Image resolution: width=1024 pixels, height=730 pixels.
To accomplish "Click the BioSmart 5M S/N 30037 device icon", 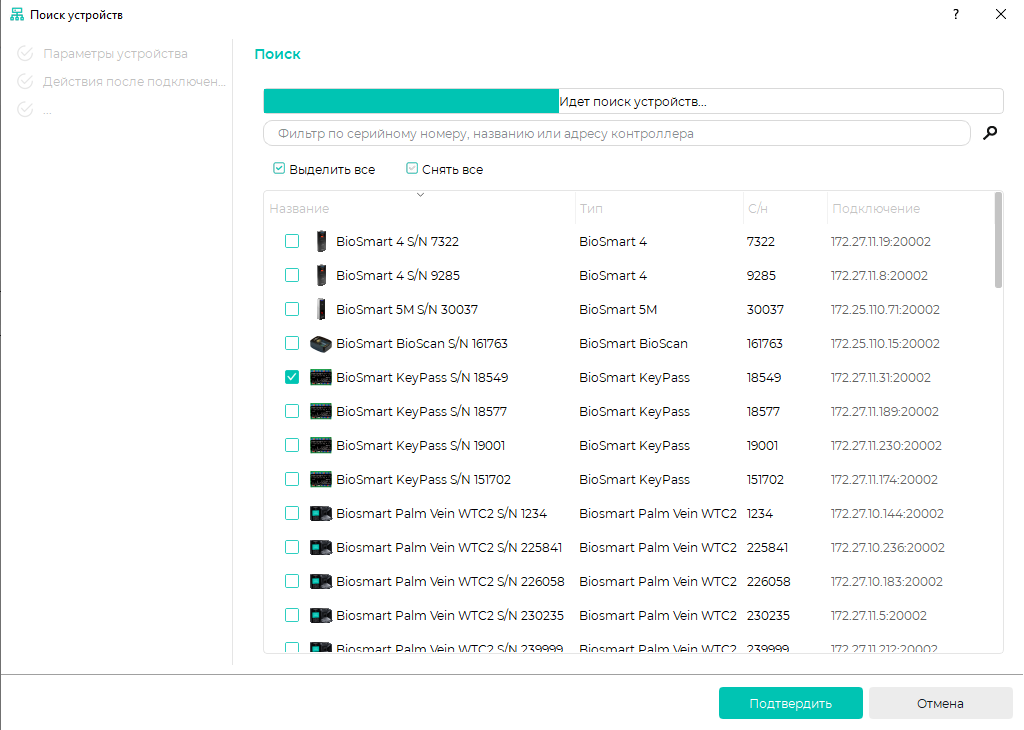I will [321, 309].
